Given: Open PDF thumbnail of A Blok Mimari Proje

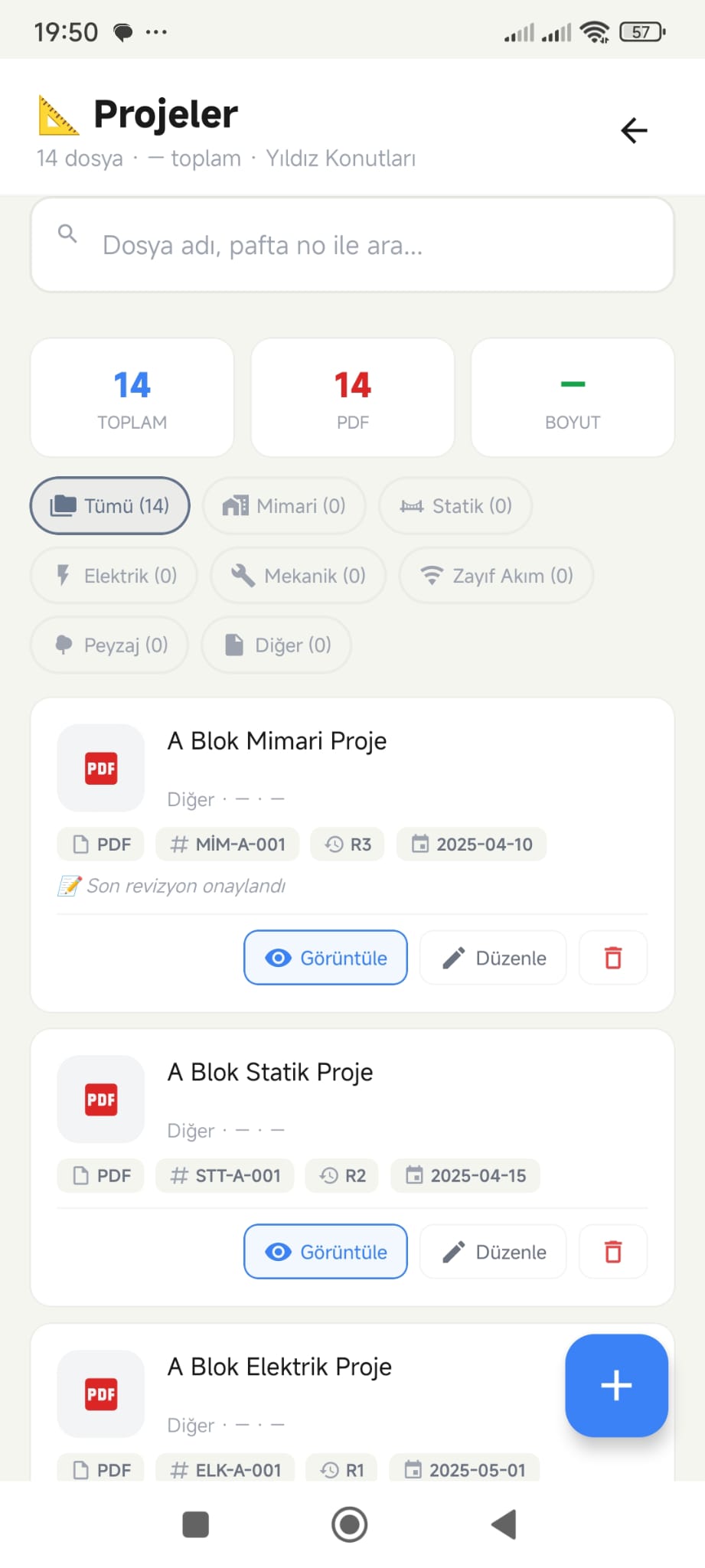Looking at the screenshot, I should click(x=101, y=768).
